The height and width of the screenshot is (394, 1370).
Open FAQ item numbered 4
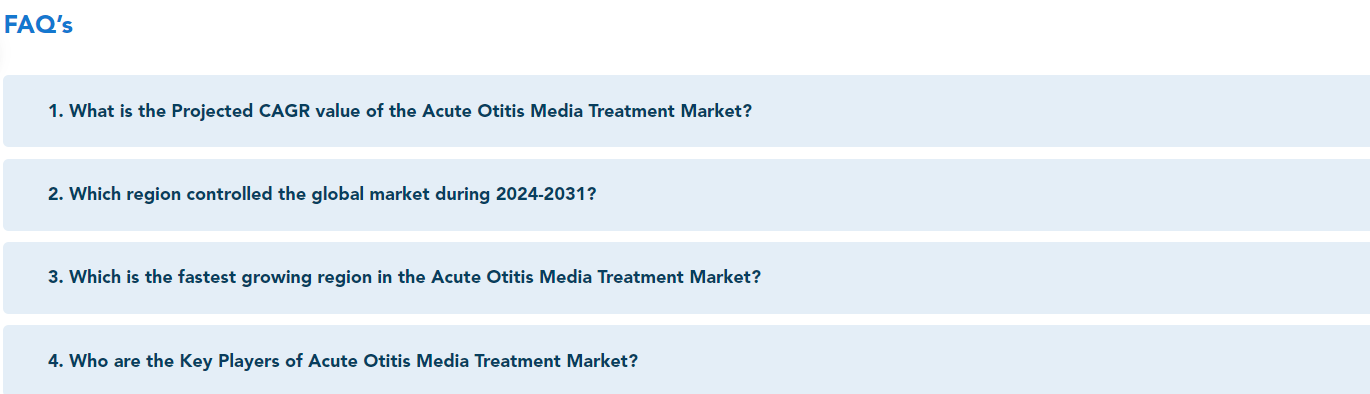686,360
